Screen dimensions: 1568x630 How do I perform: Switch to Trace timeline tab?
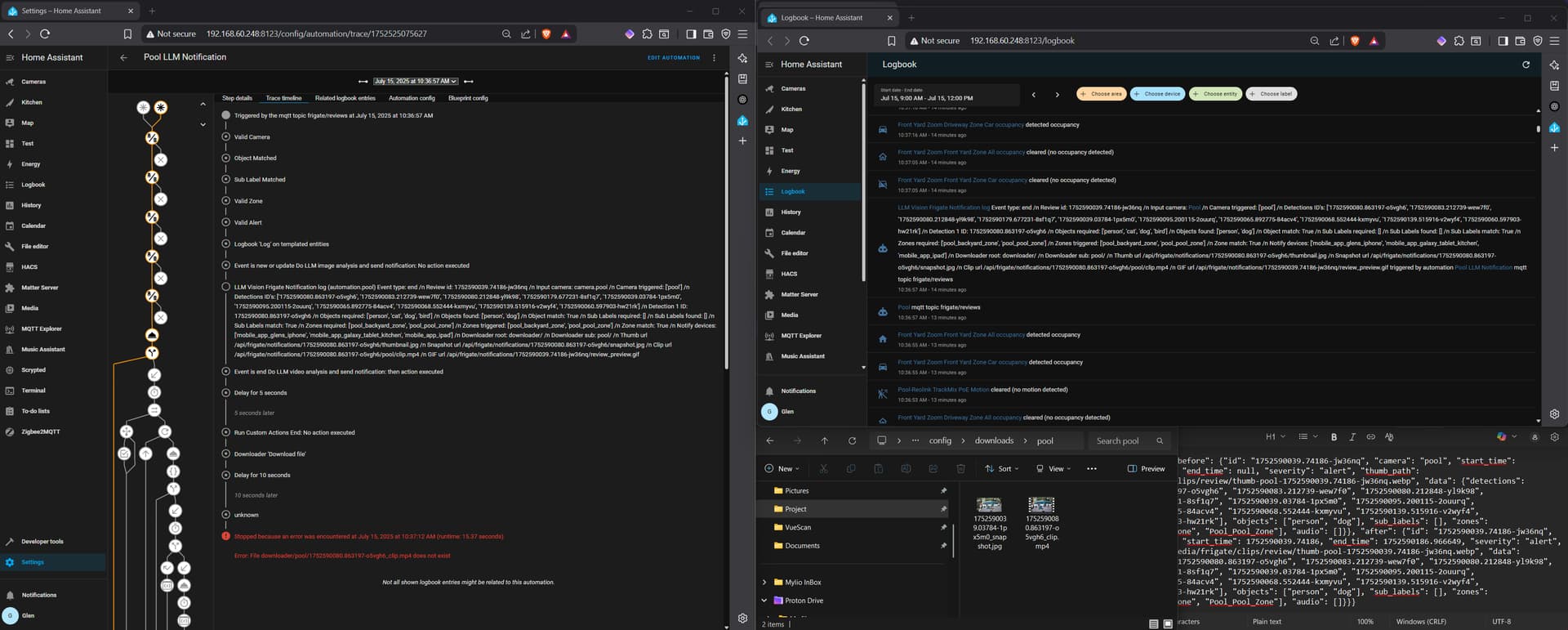(x=283, y=98)
